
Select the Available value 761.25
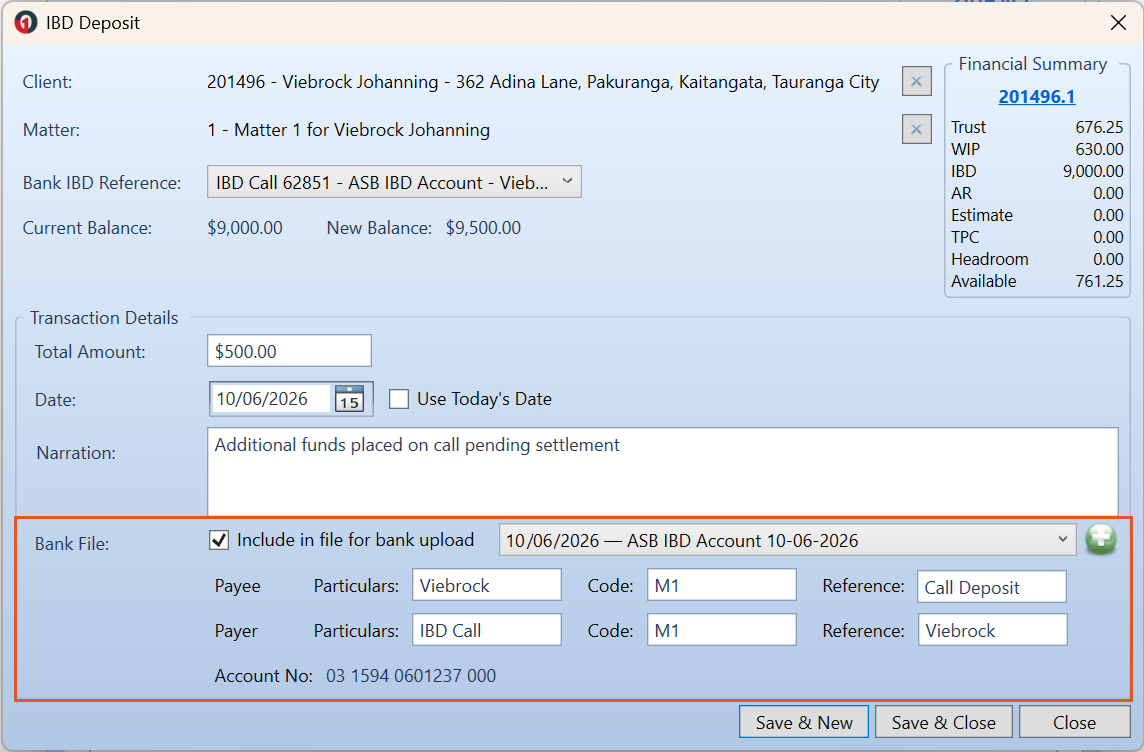click(1099, 281)
